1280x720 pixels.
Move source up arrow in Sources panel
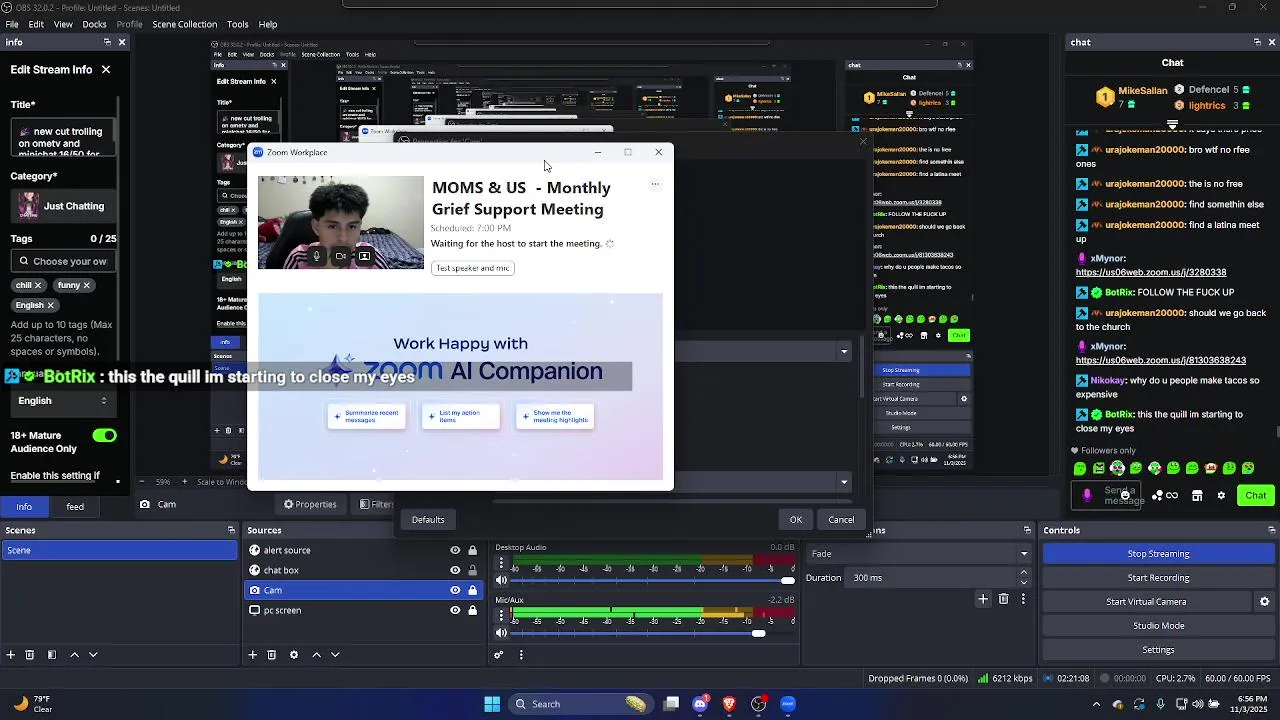pyautogui.click(x=316, y=655)
